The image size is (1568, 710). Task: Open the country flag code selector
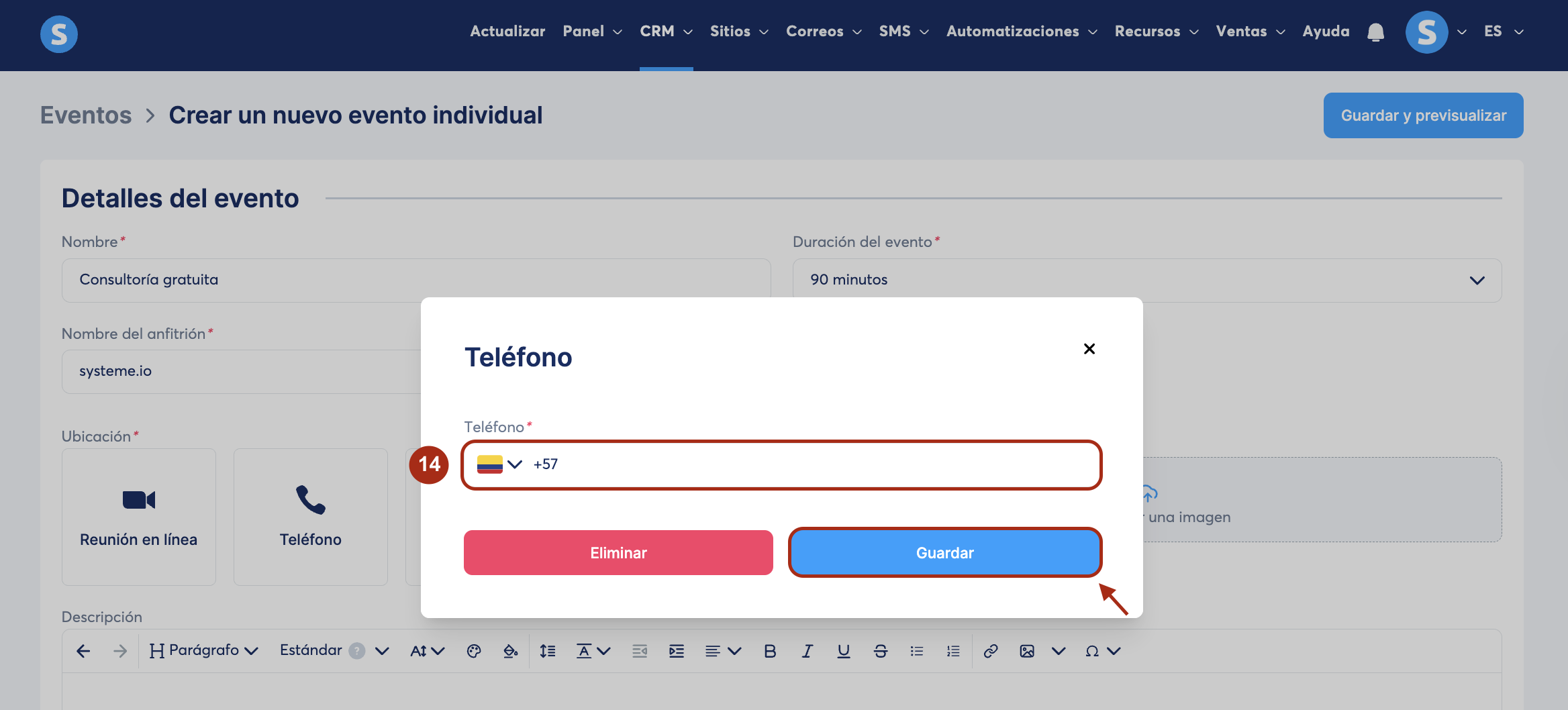pyautogui.click(x=499, y=464)
